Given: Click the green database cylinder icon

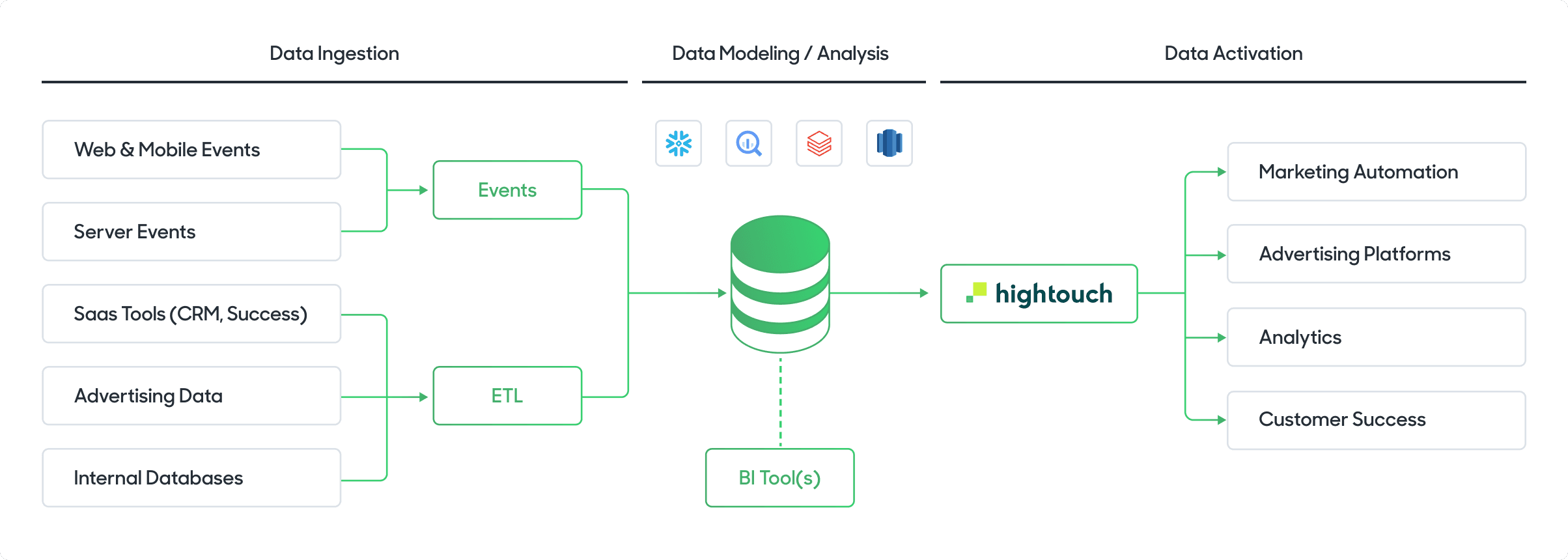Looking at the screenshot, I should 780,284.
